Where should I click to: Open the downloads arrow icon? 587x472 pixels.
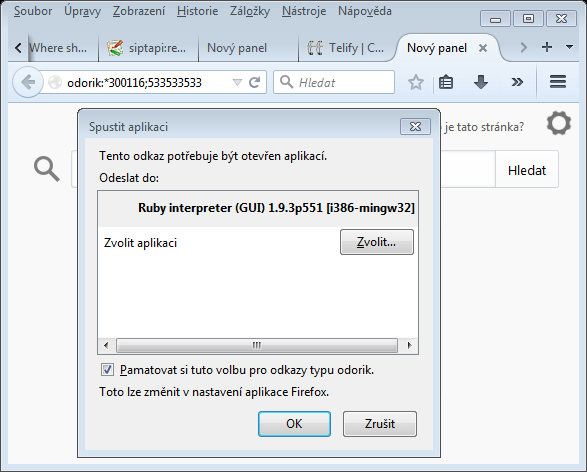tap(481, 82)
